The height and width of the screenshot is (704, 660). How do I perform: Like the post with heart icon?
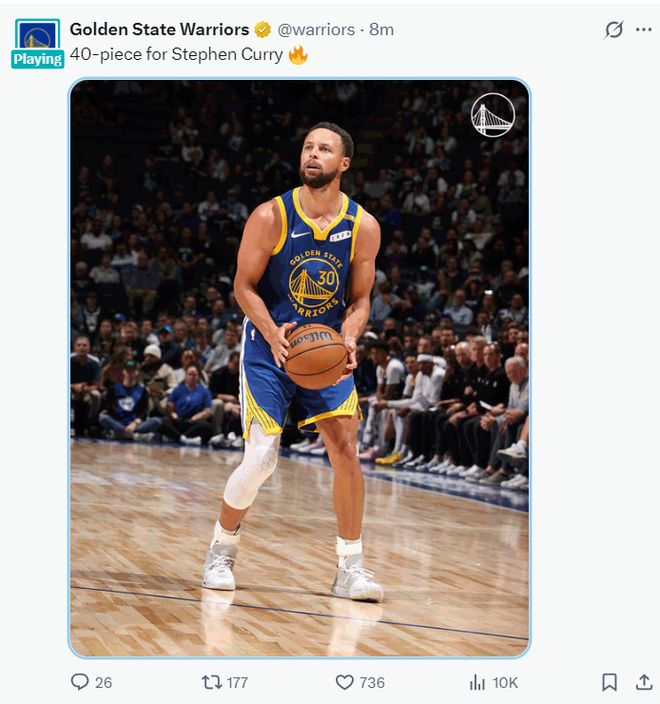tap(344, 682)
